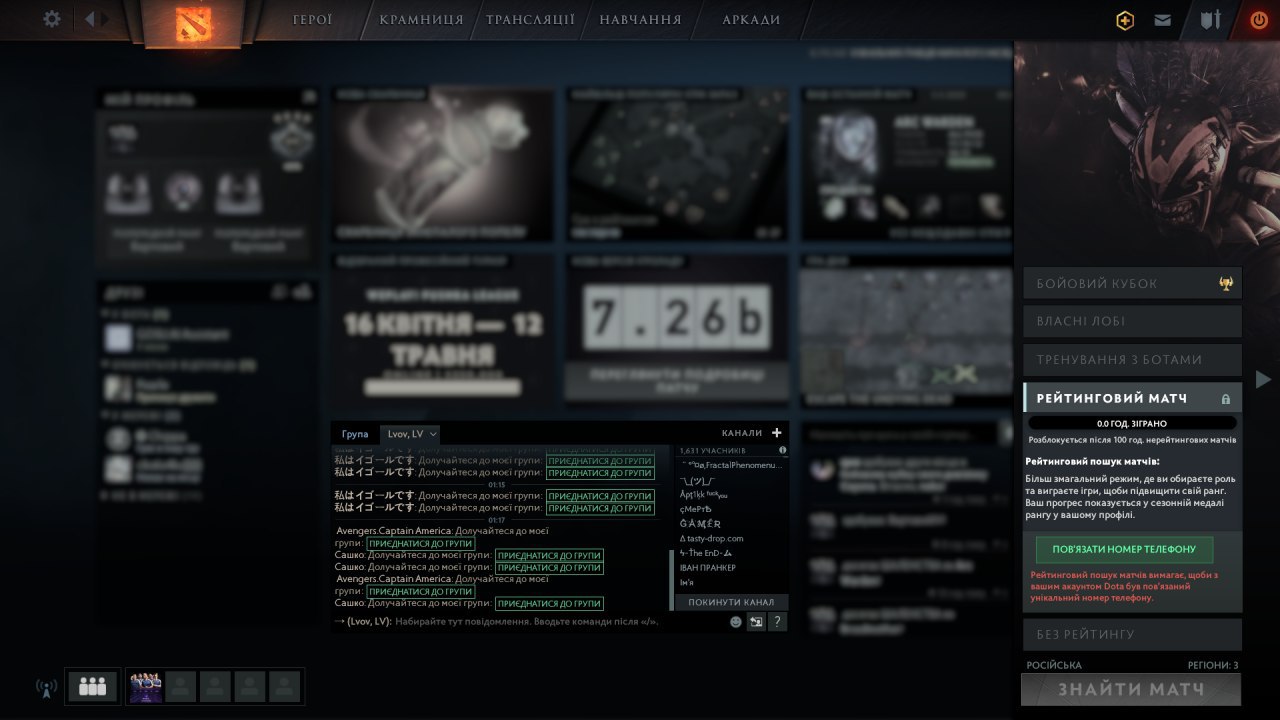Select member Δ tasty-drop.com in list
The height and width of the screenshot is (720, 1280).
(711, 538)
